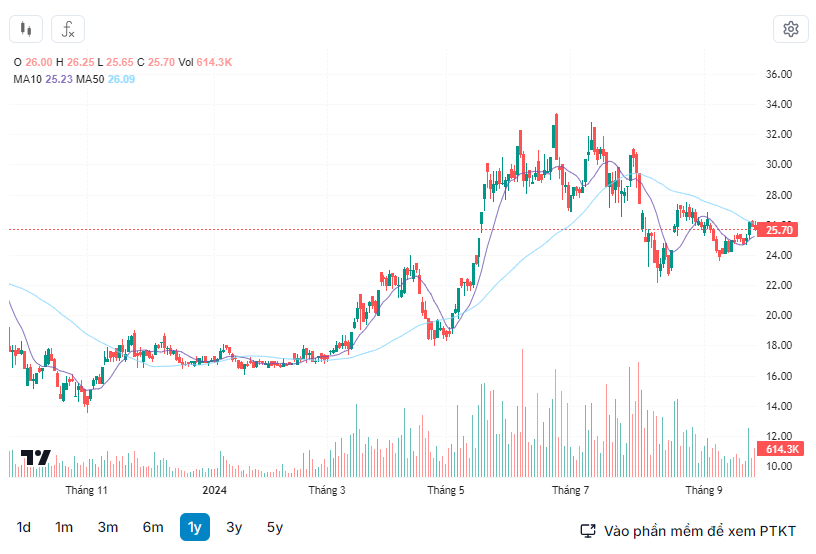816x554 pixels.
Task: Click the 25.70 current price label
Action: pos(779,230)
